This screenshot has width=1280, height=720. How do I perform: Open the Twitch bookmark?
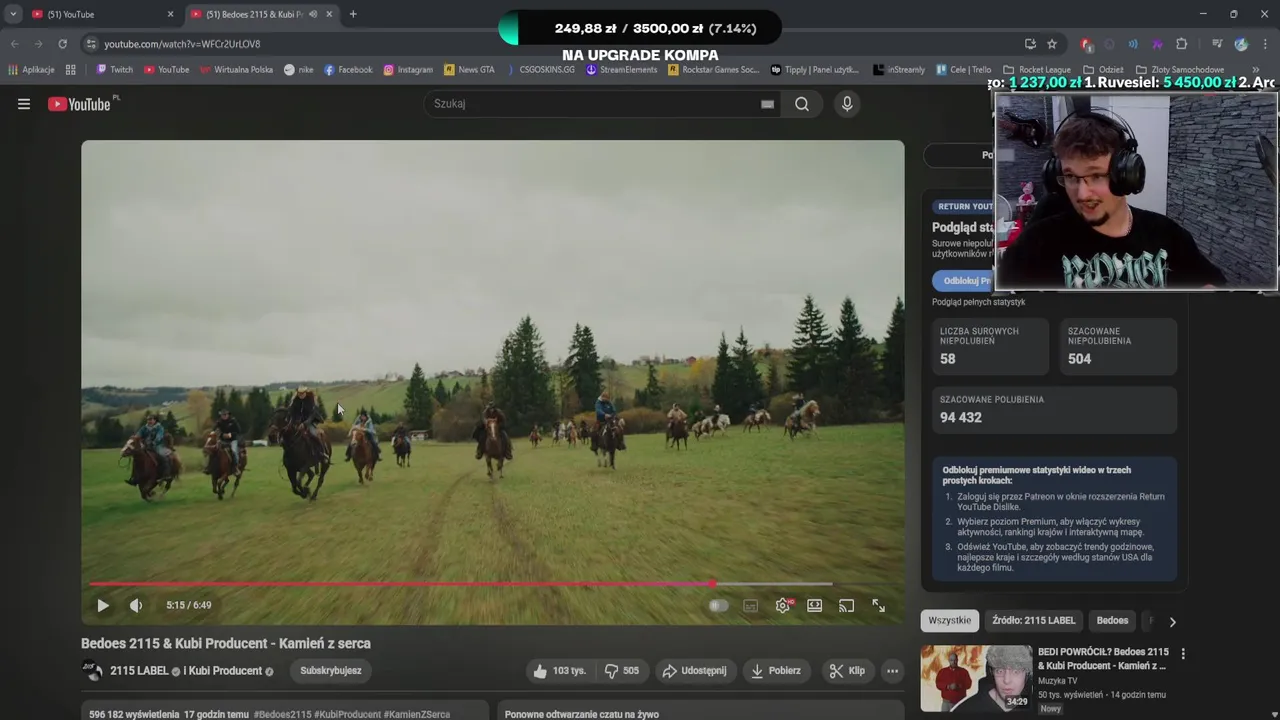114,70
